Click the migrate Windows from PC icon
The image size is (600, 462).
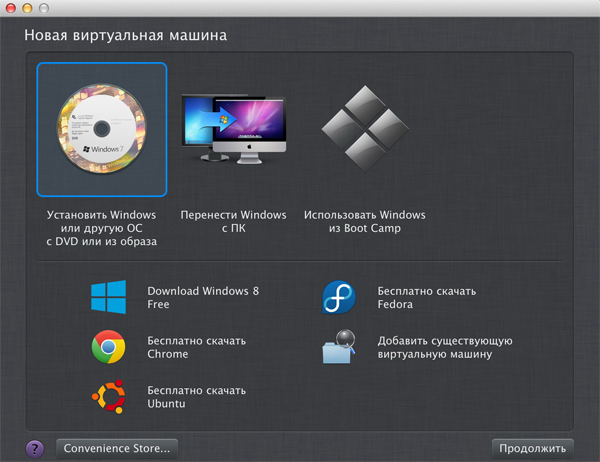point(233,129)
